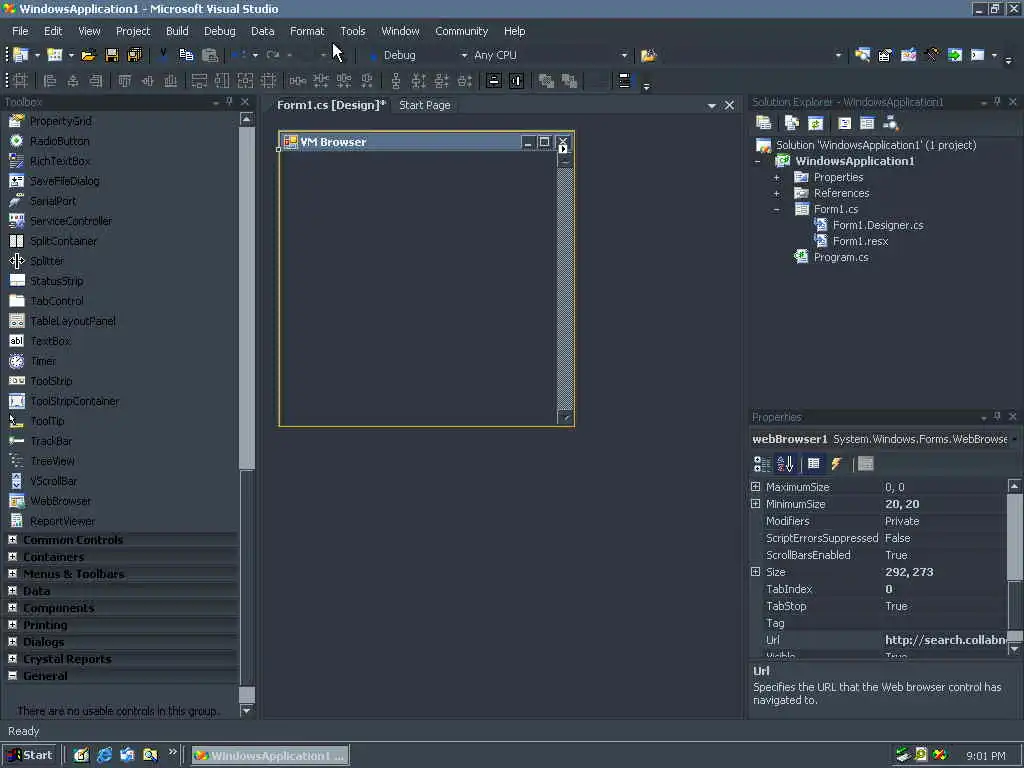The width and height of the screenshot is (1024, 768).
Task: Switch Properties panel to Events view
Action: [837, 464]
